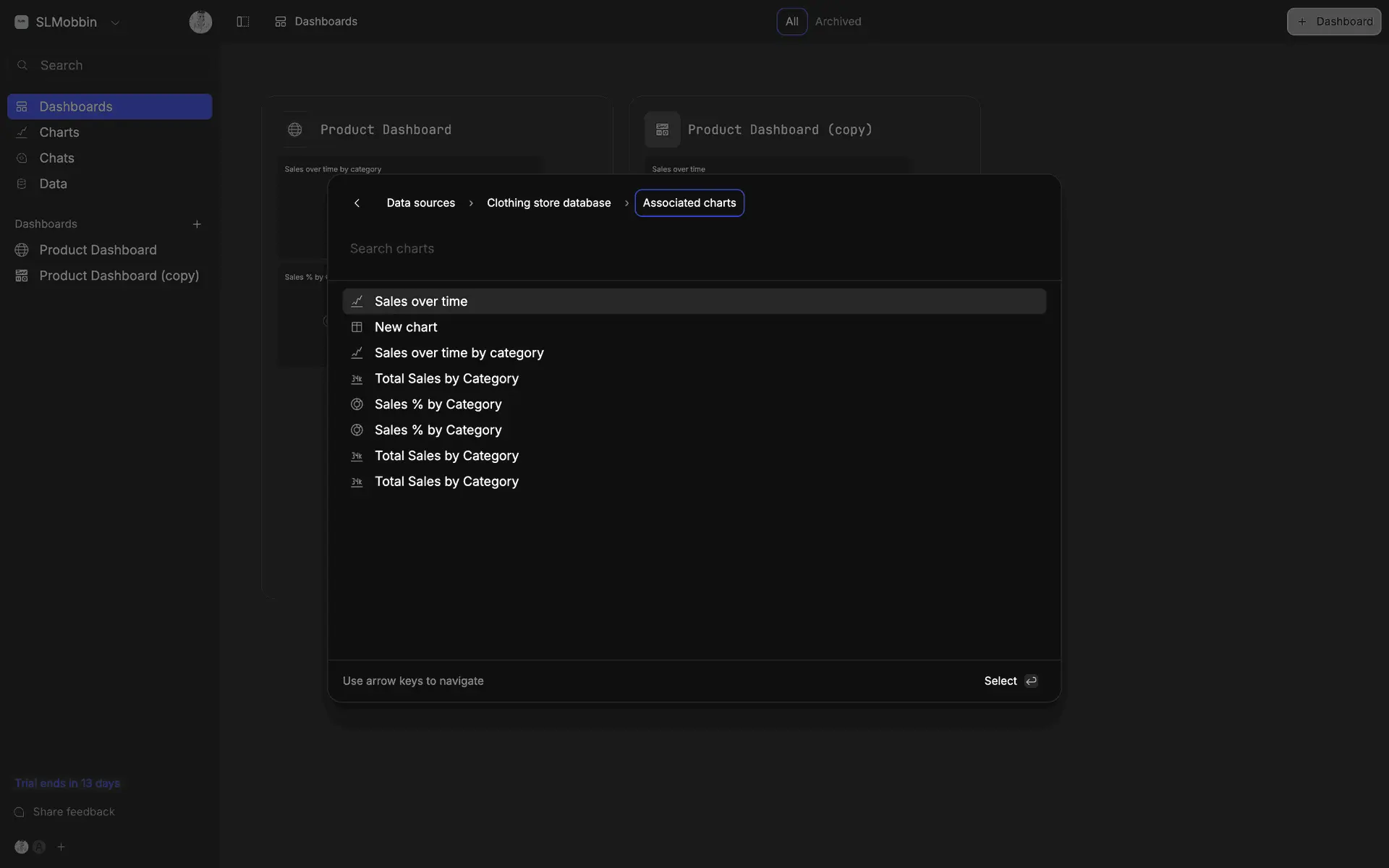Toggle the sidebar collapse icon
Screen dimensions: 1389x868
pos(243,22)
